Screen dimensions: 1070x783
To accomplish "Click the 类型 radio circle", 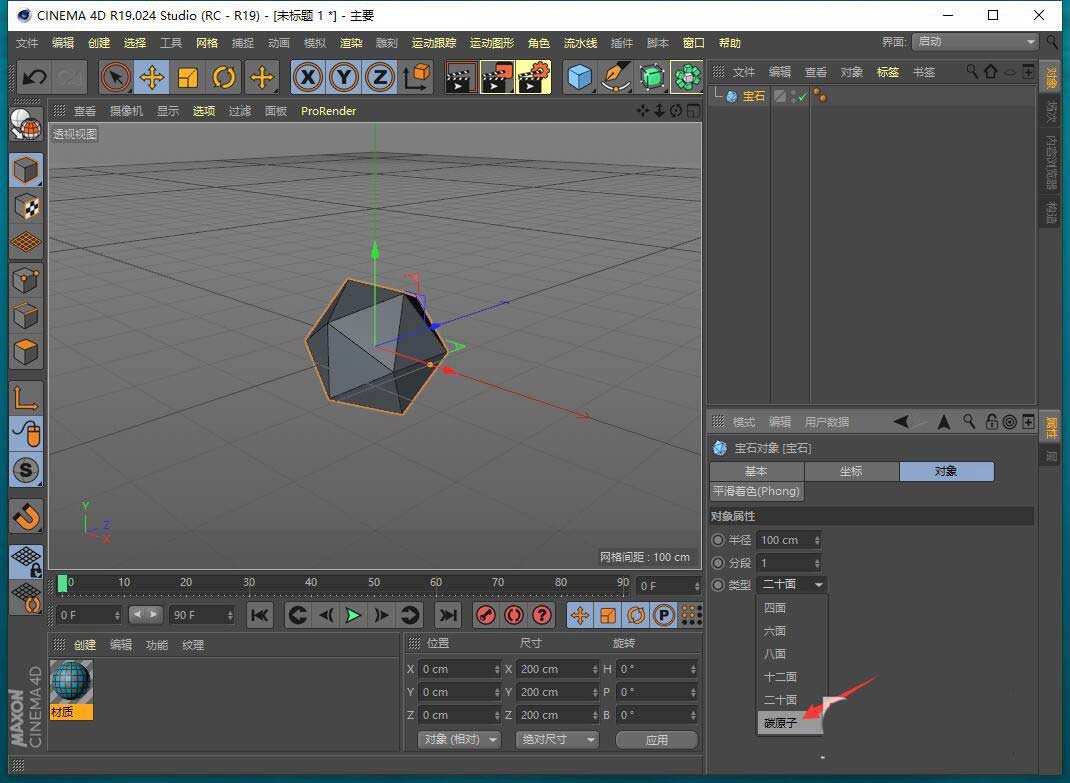I will 718,585.
